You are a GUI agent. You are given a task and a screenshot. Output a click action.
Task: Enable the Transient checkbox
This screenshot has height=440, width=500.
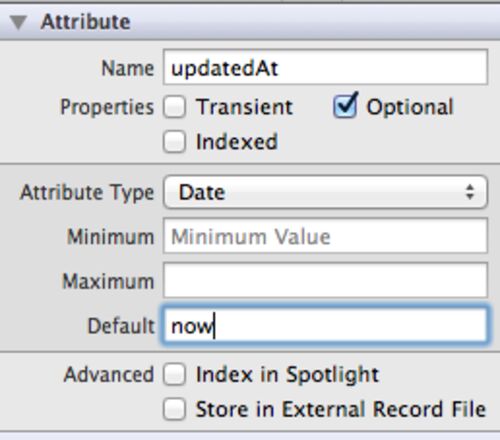coord(174,107)
